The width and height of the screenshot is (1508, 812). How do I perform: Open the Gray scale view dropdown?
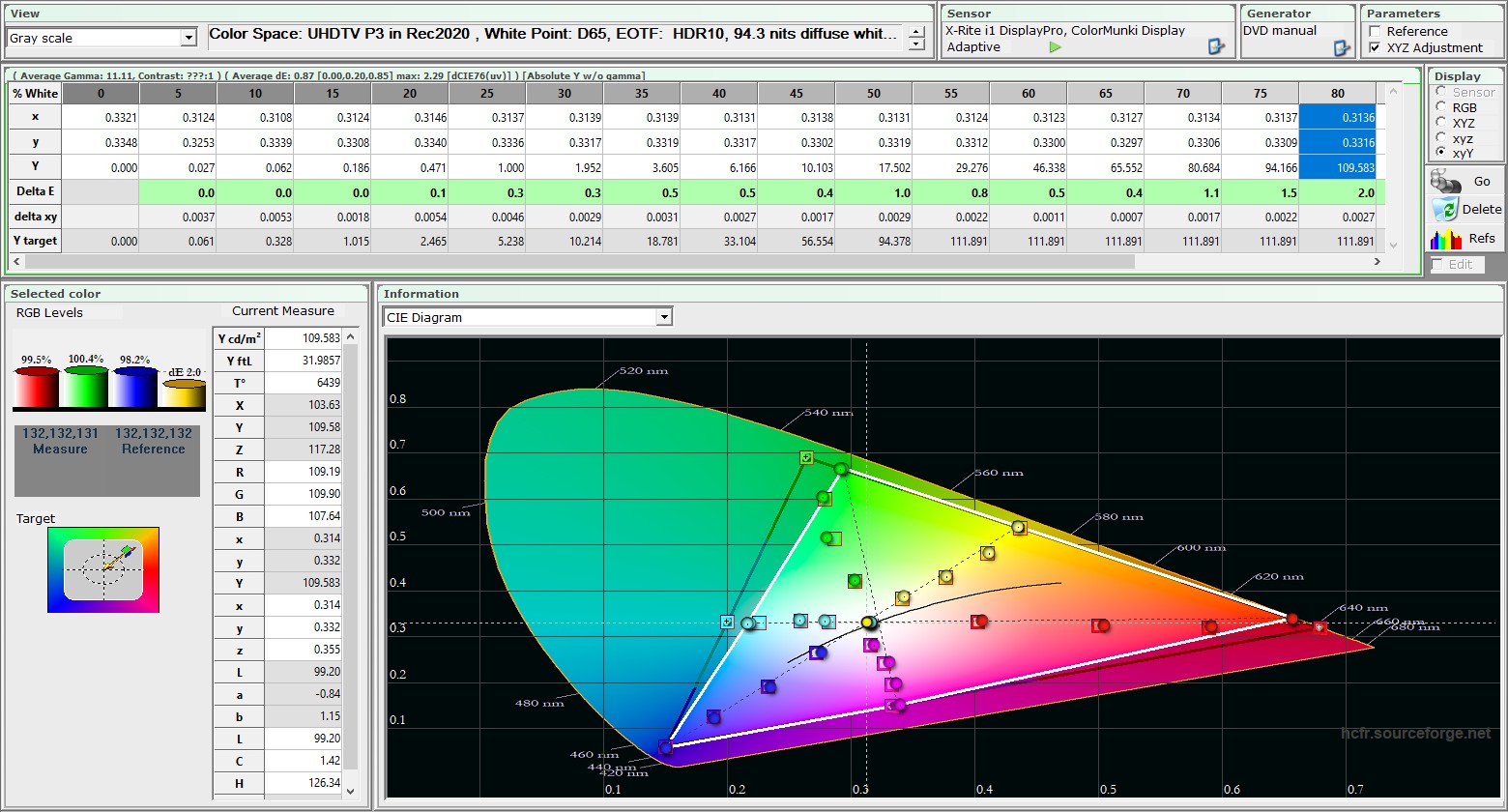[188, 38]
